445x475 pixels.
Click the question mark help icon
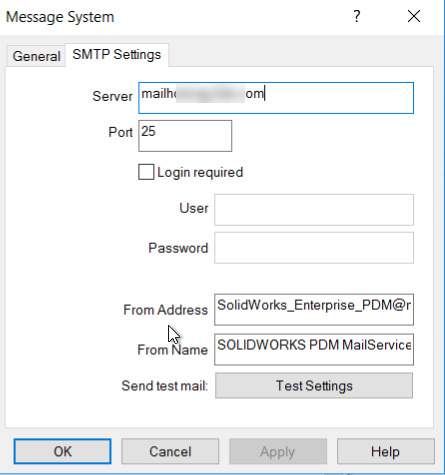pyautogui.click(x=357, y=16)
